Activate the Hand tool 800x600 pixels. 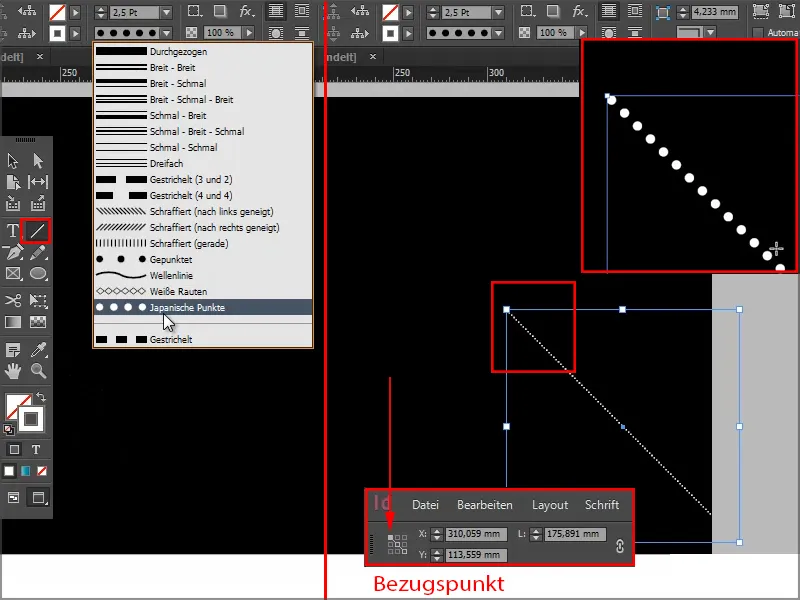coord(13,371)
